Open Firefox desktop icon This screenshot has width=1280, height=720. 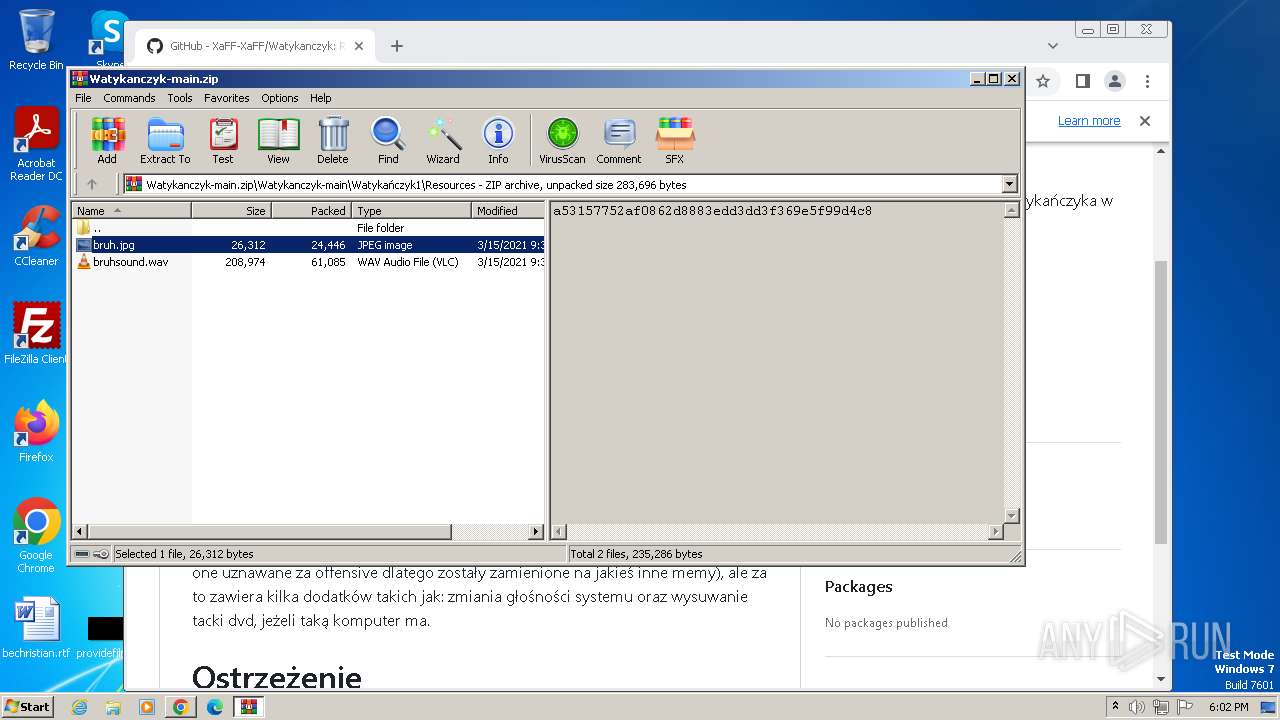click(36, 432)
